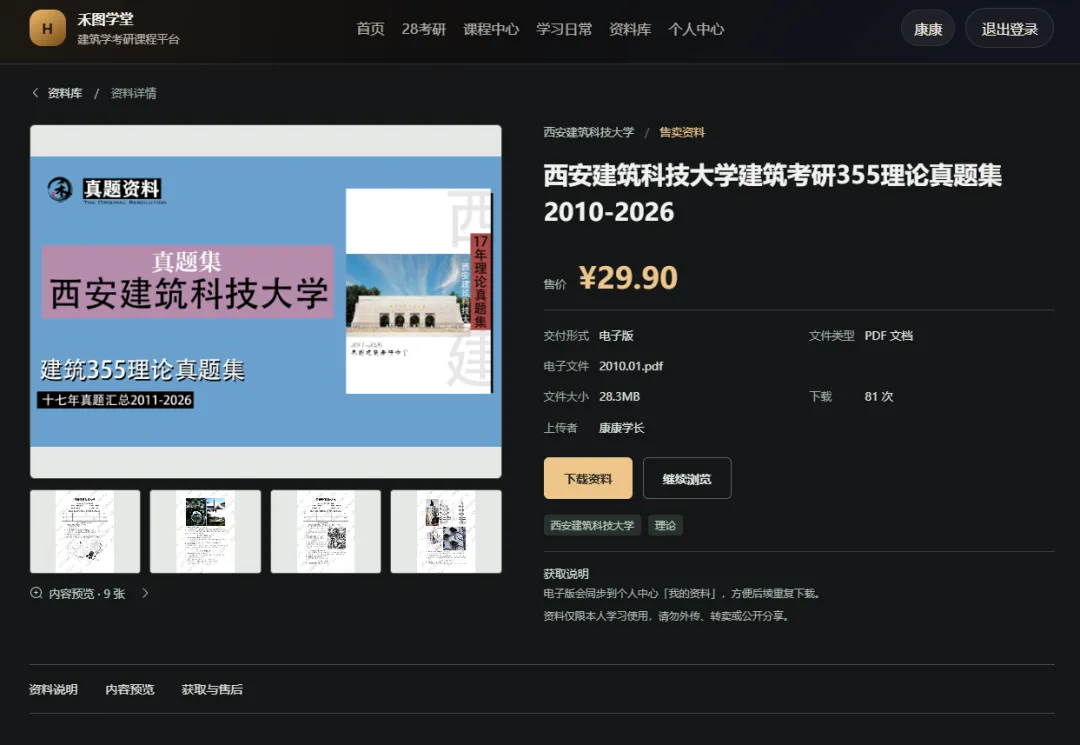Screen dimensions: 1080x745
Task: Click the 继续浏览 button
Action: click(x=687, y=479)
